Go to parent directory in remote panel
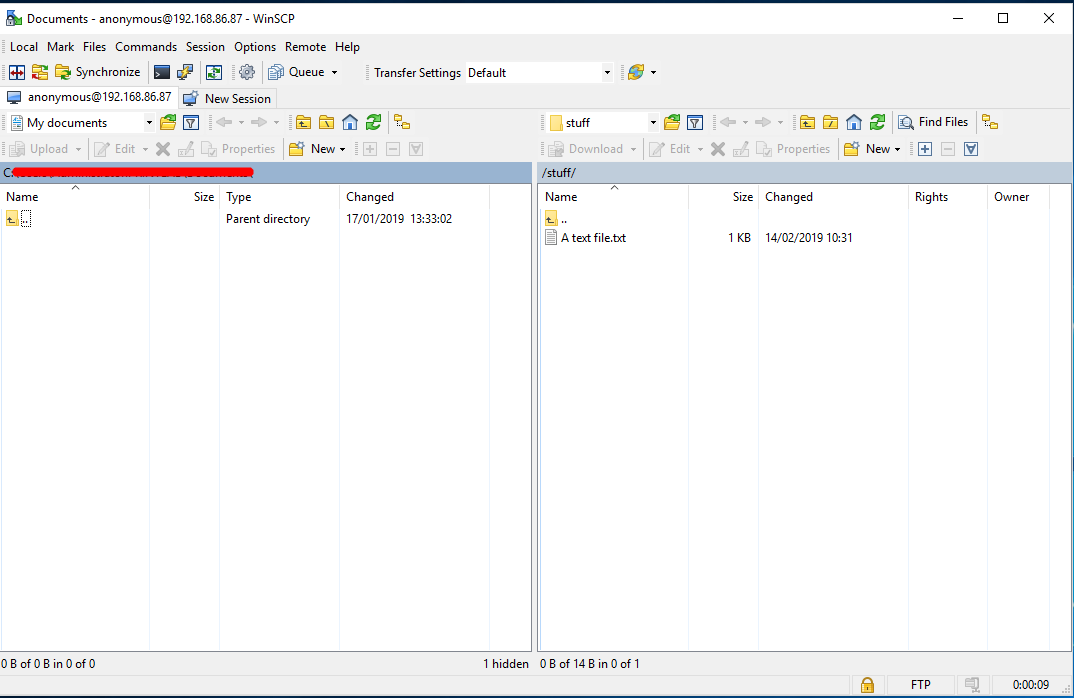Viewport: 1074px width, 698px height. (808, 123)
